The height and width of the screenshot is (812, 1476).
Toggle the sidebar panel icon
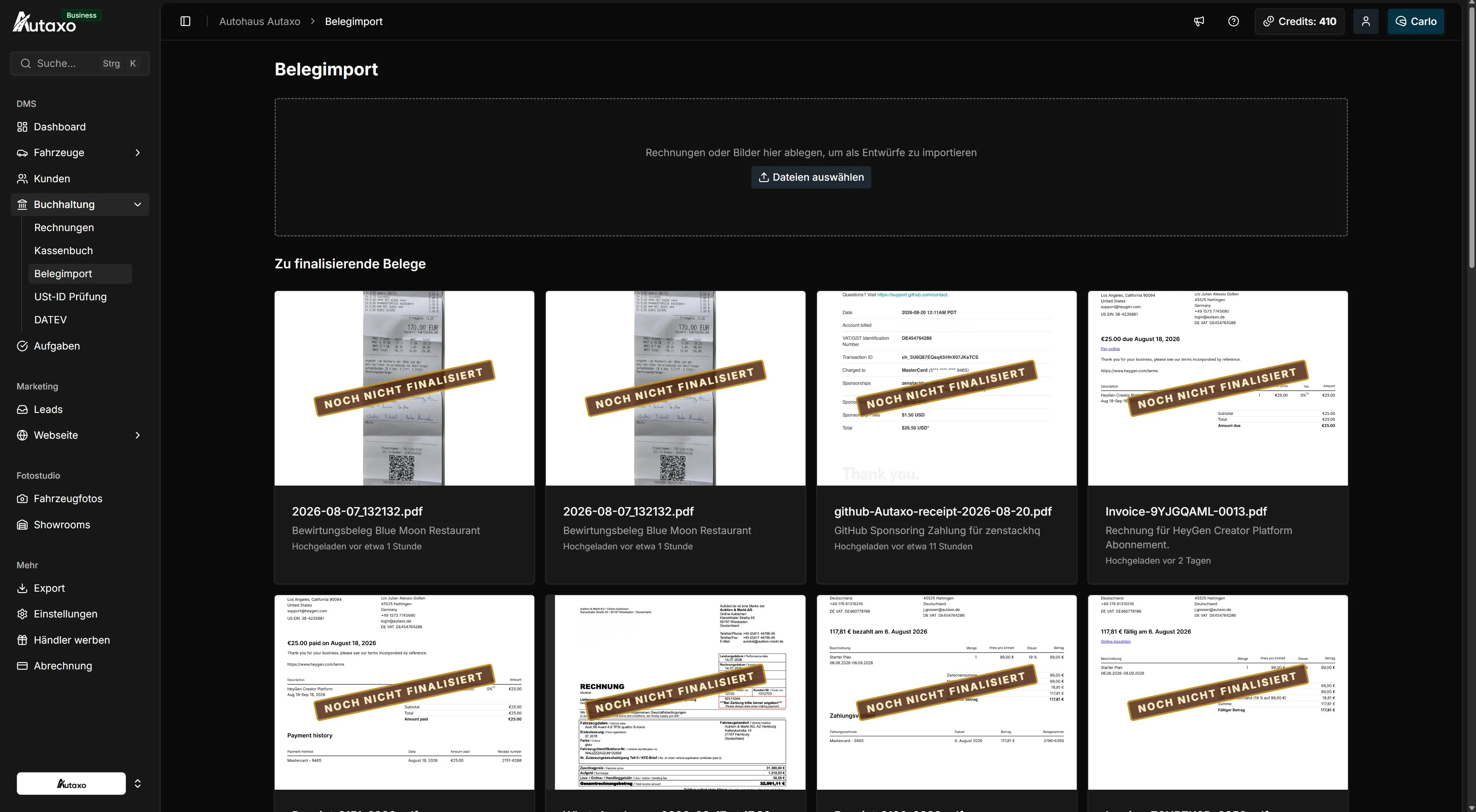click(185, 21)
